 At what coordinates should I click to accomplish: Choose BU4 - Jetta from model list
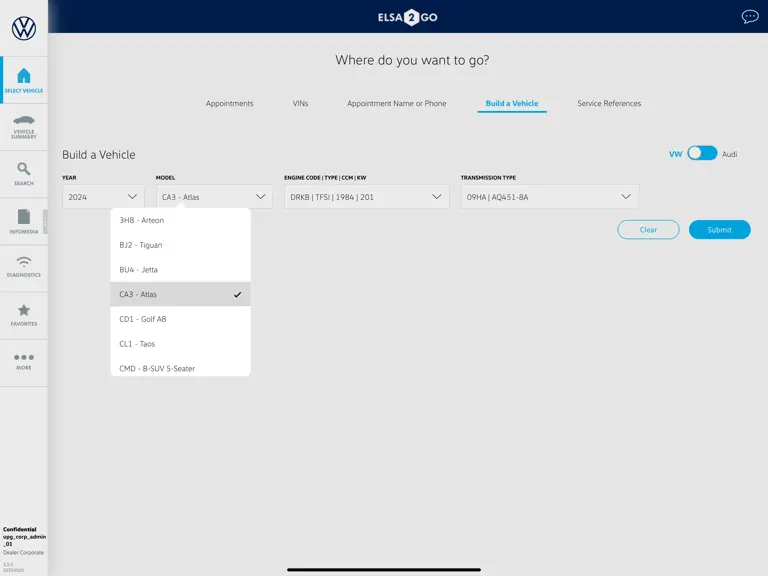coord(181,270)
